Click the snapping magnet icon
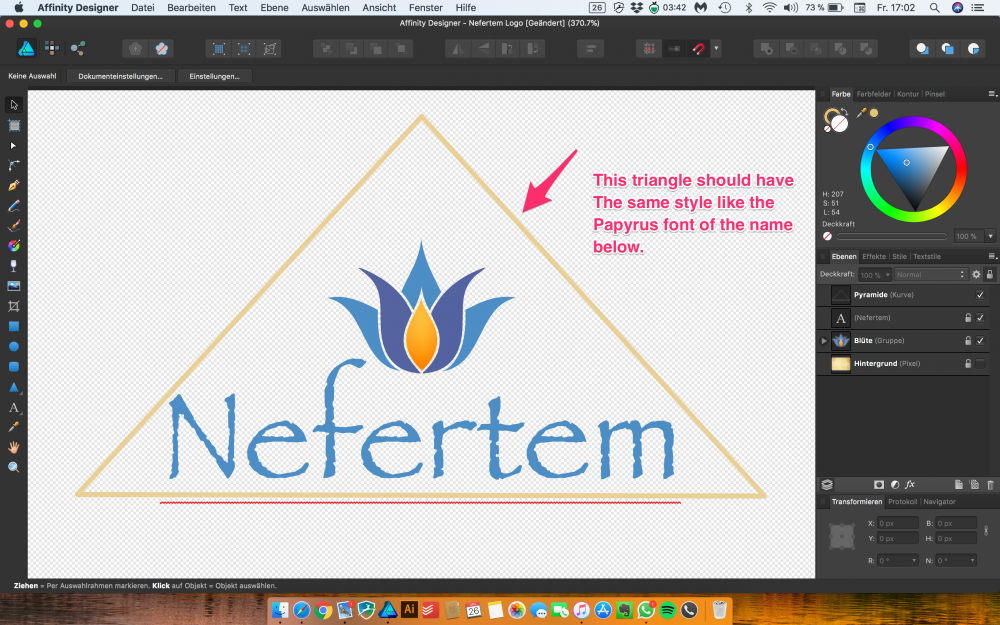Viewport: 1000px width, 625px height. (699, 48)
